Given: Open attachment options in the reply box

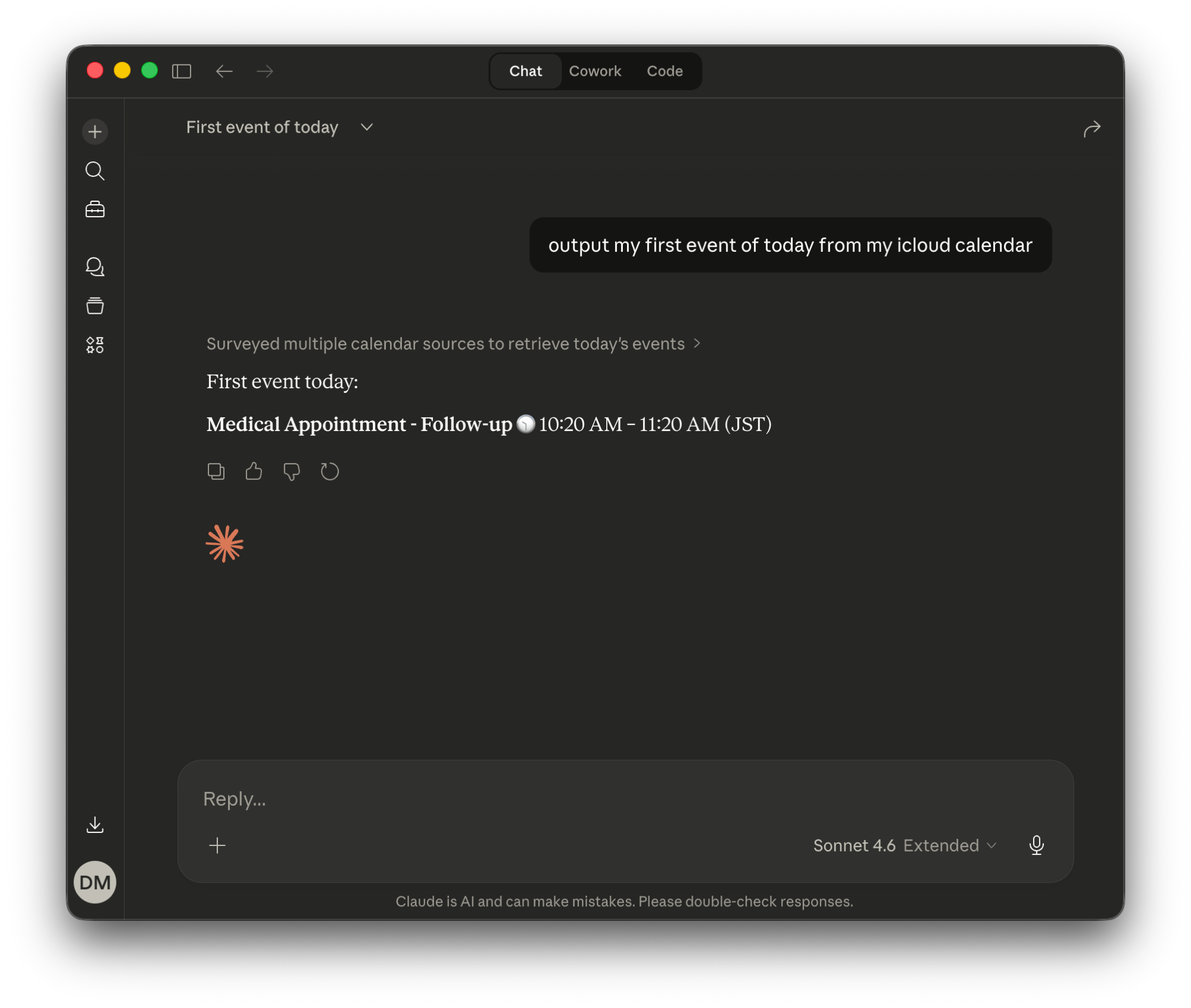Looking at the screenshot, I should coord(217,845).
